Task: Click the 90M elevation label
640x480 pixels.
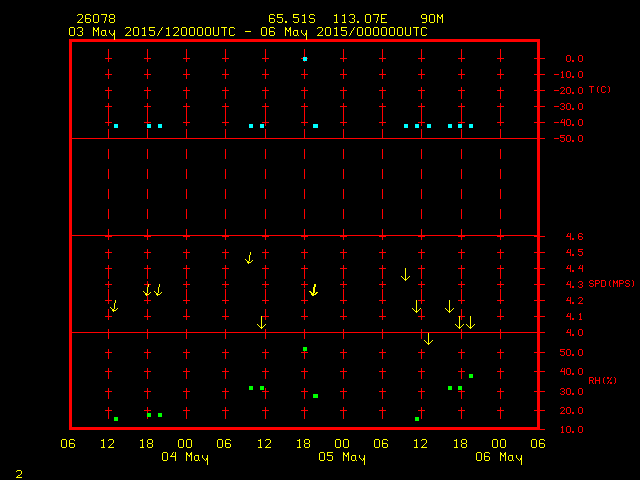Action: point(433,19)
